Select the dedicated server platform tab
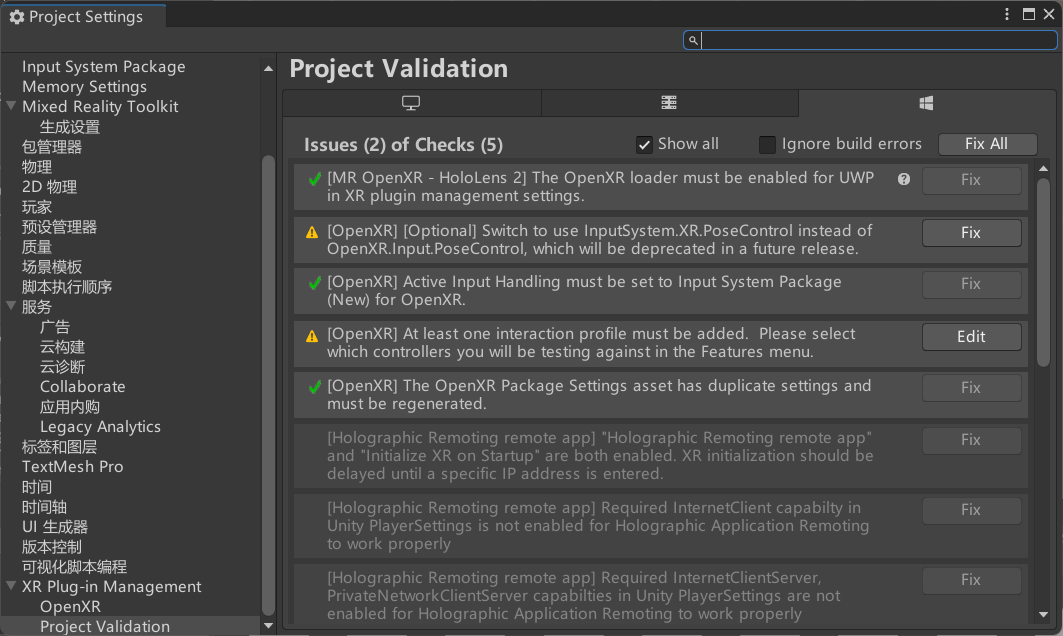This screenshot has height=636, width=1063. 669,104
